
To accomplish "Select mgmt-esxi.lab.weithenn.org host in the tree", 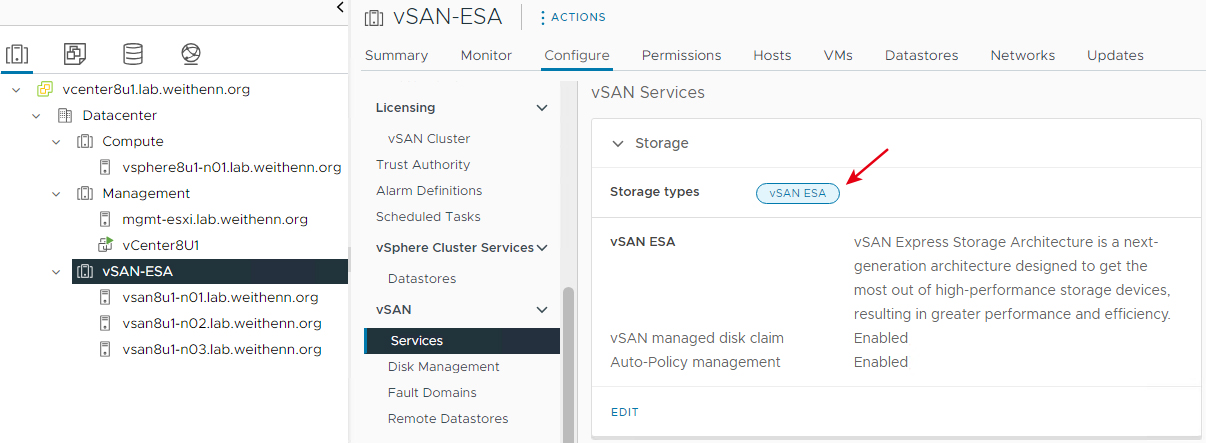I will click(215, 219).
